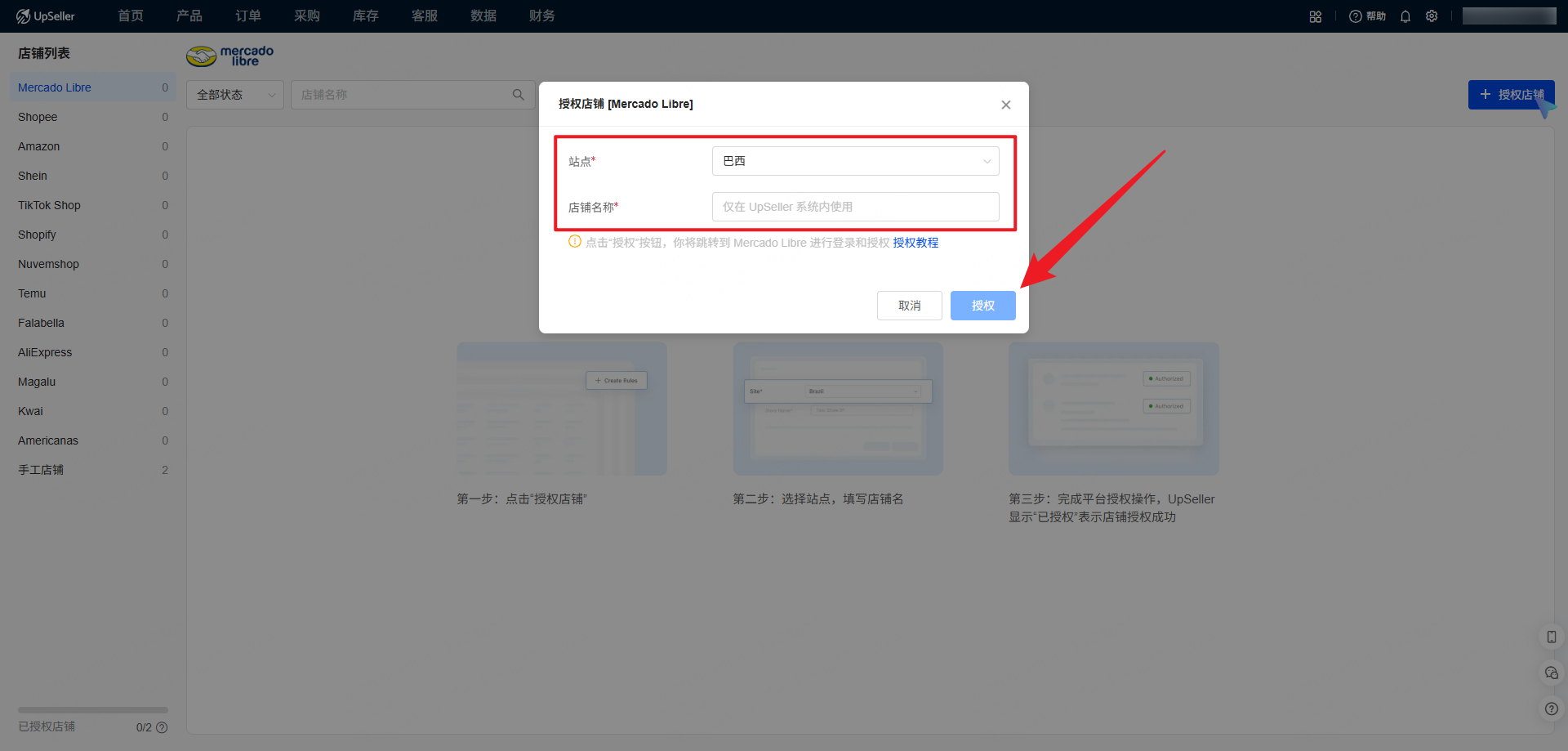
Task: Close the 授权店铺 dialog
Action: [x=1006, y=105]
